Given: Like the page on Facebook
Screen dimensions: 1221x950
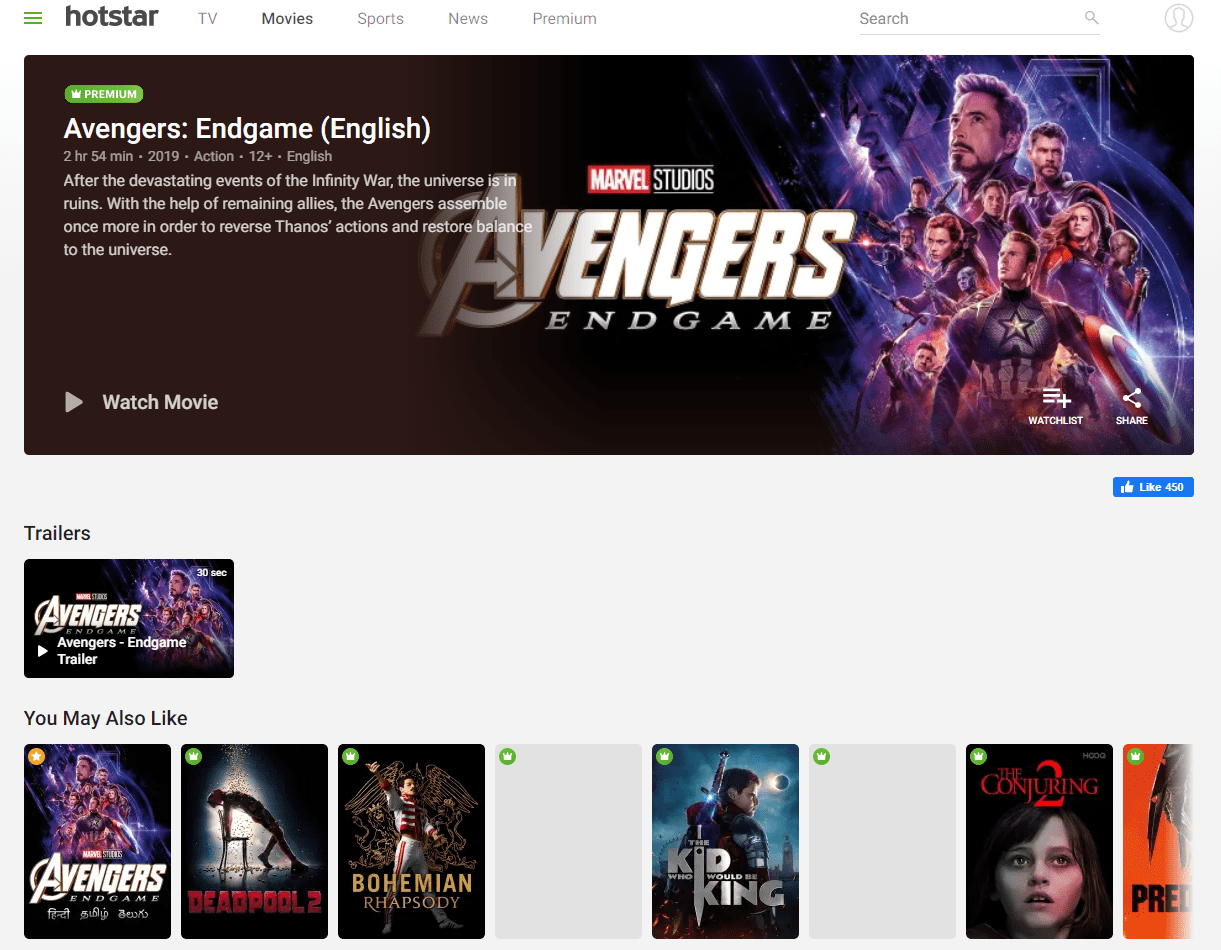Looking at the screenshot, I should coord(1153,487).
